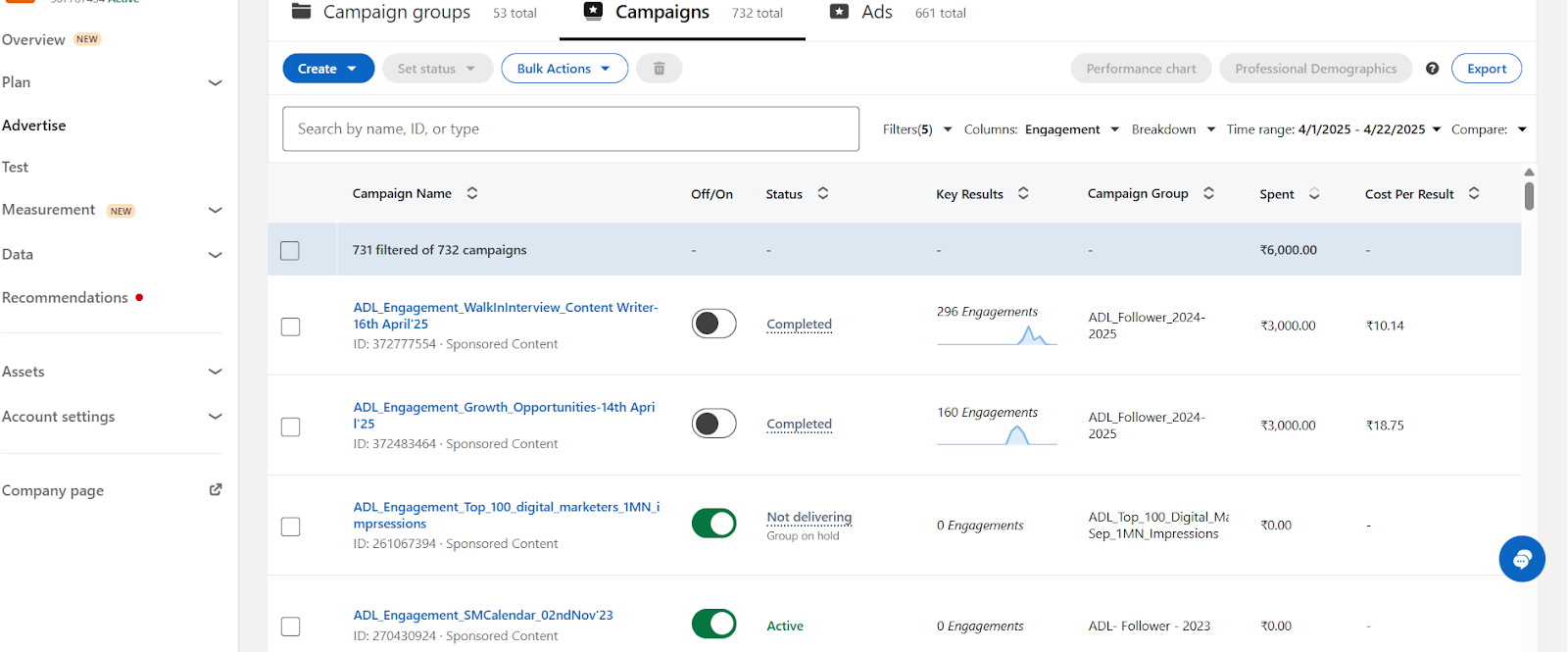Click the Company page external link icon
This screenshot has width=1568, height=652.
[x=216, y=489]
